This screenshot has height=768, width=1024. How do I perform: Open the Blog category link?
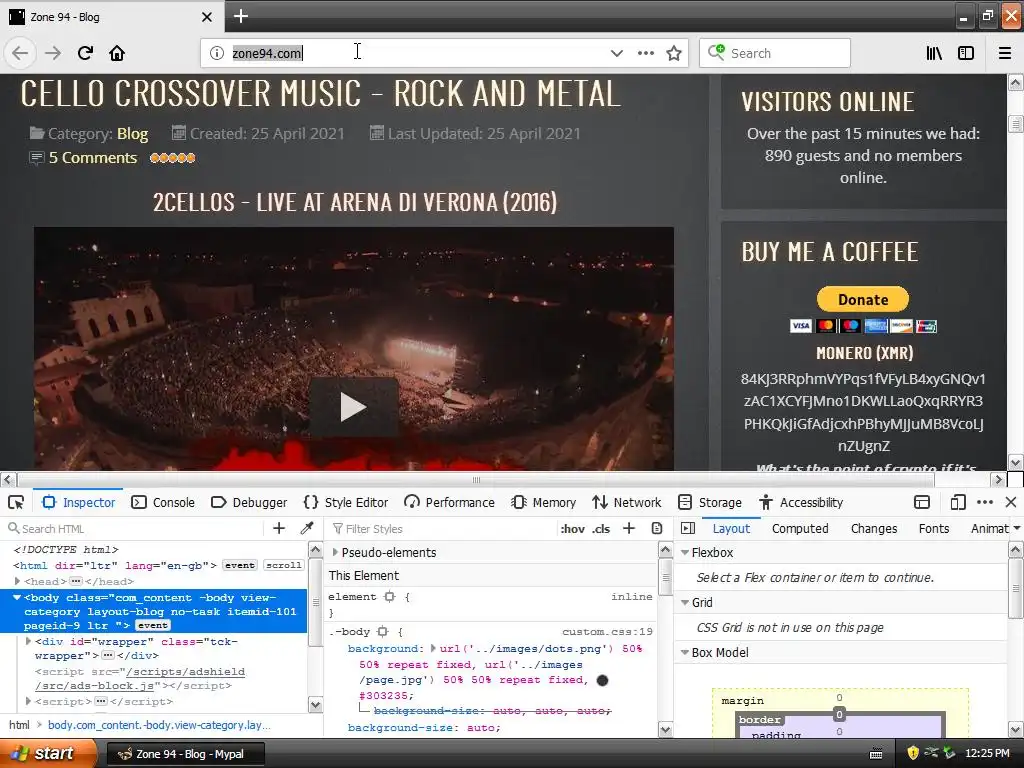coord(133,134)
